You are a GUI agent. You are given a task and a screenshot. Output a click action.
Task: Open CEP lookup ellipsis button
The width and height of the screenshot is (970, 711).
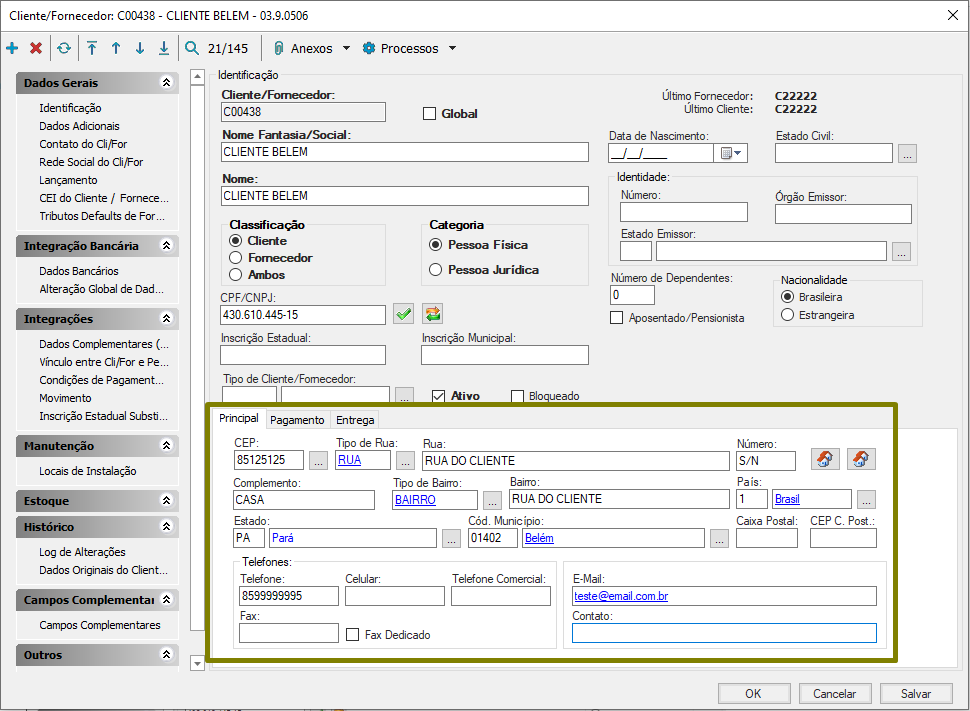pos(319,461)
